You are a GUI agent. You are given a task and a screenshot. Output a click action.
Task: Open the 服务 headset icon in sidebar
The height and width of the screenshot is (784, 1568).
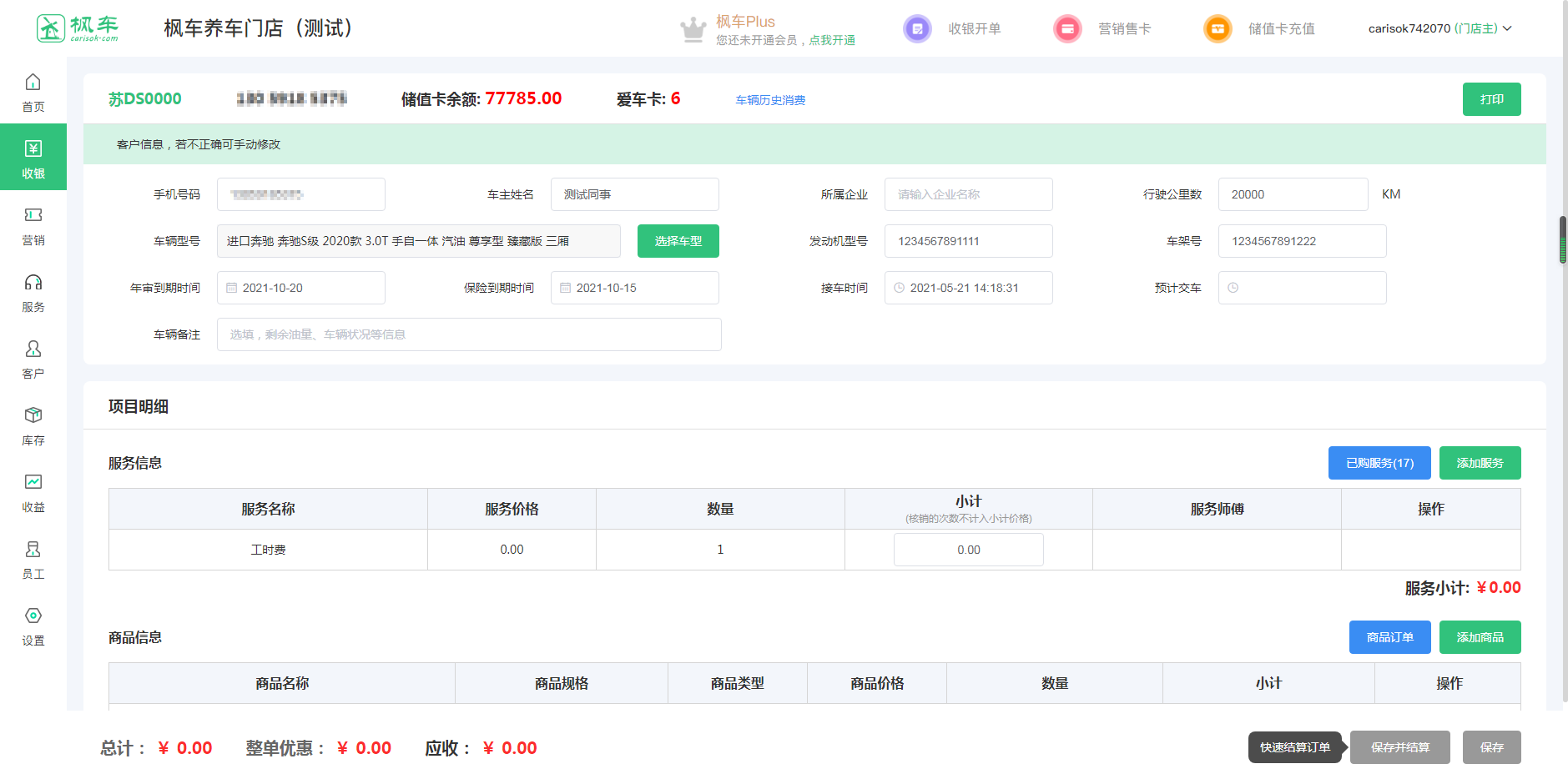point(33,283)
